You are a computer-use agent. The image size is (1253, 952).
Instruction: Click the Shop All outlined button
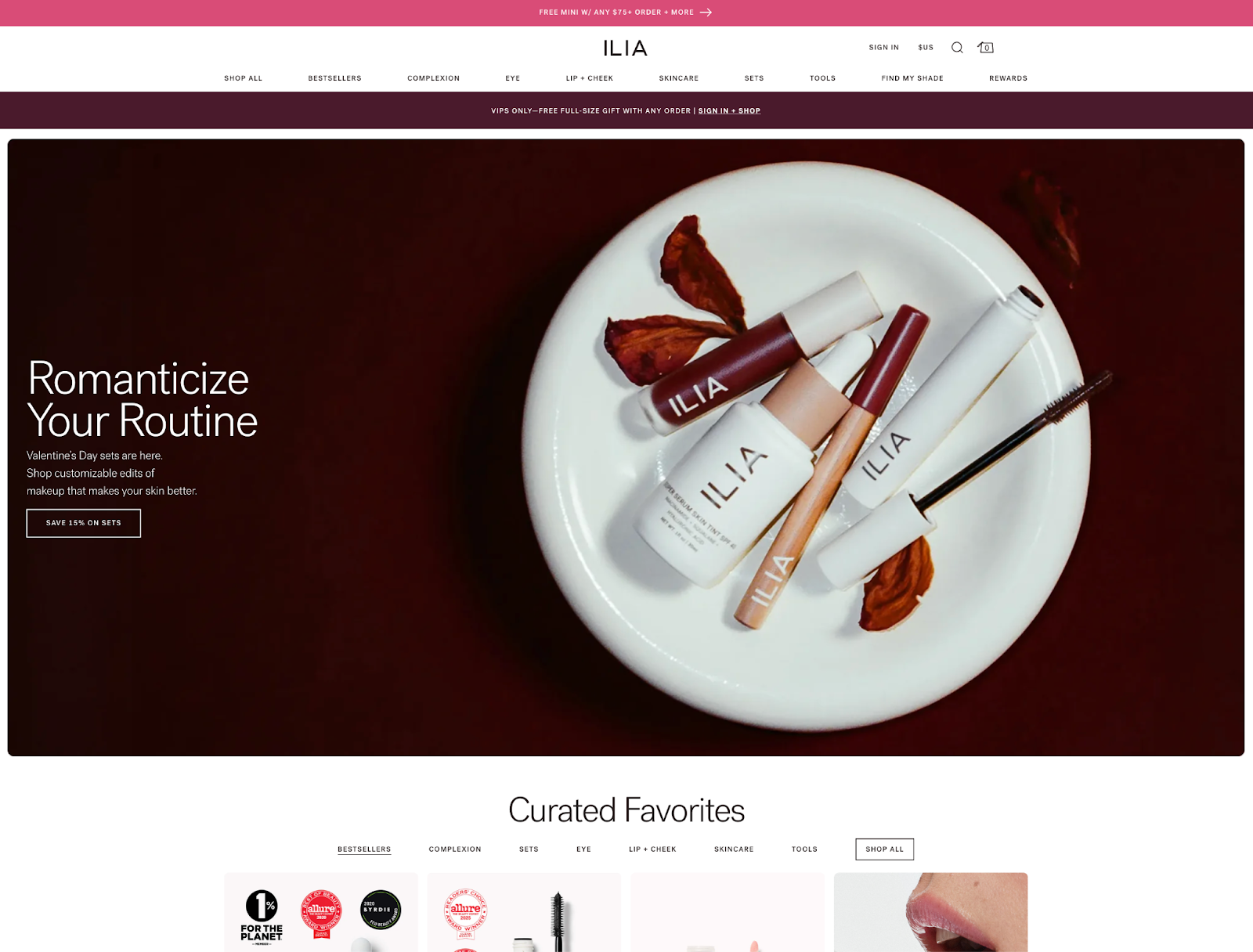point(884,849)
